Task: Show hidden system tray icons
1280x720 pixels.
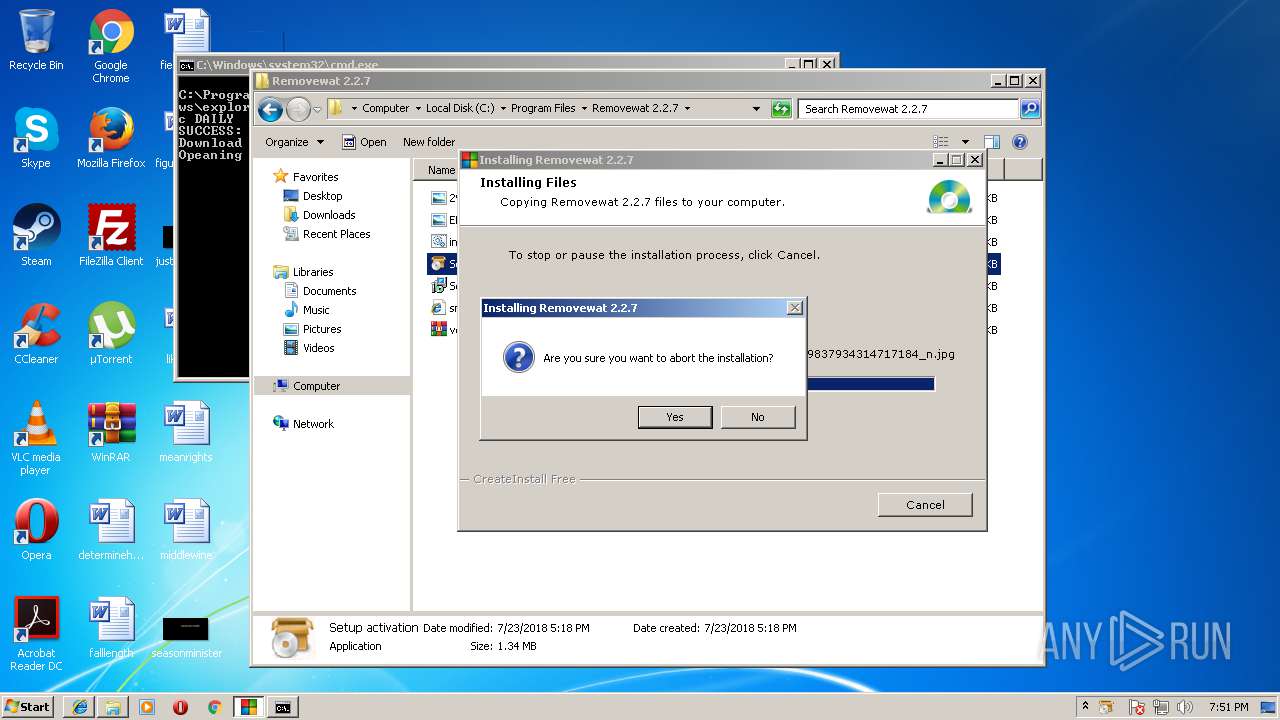Action: [1086, 706]
